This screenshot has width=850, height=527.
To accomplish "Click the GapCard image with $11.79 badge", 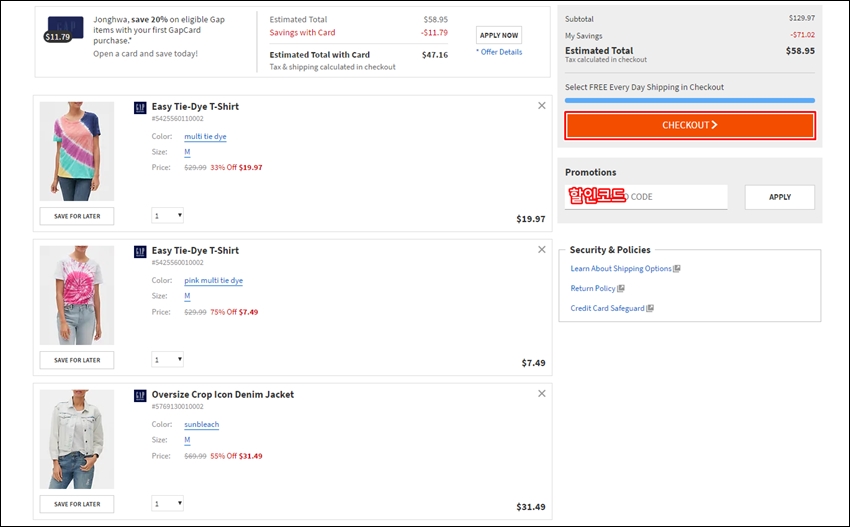I will 64,29.
